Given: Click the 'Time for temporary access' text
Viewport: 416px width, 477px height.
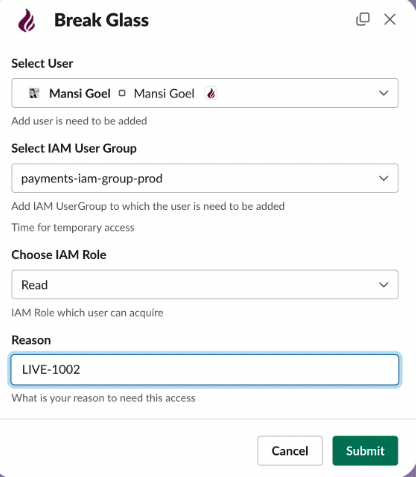Looking at the screenshot, I should click(x=73, y=227).
